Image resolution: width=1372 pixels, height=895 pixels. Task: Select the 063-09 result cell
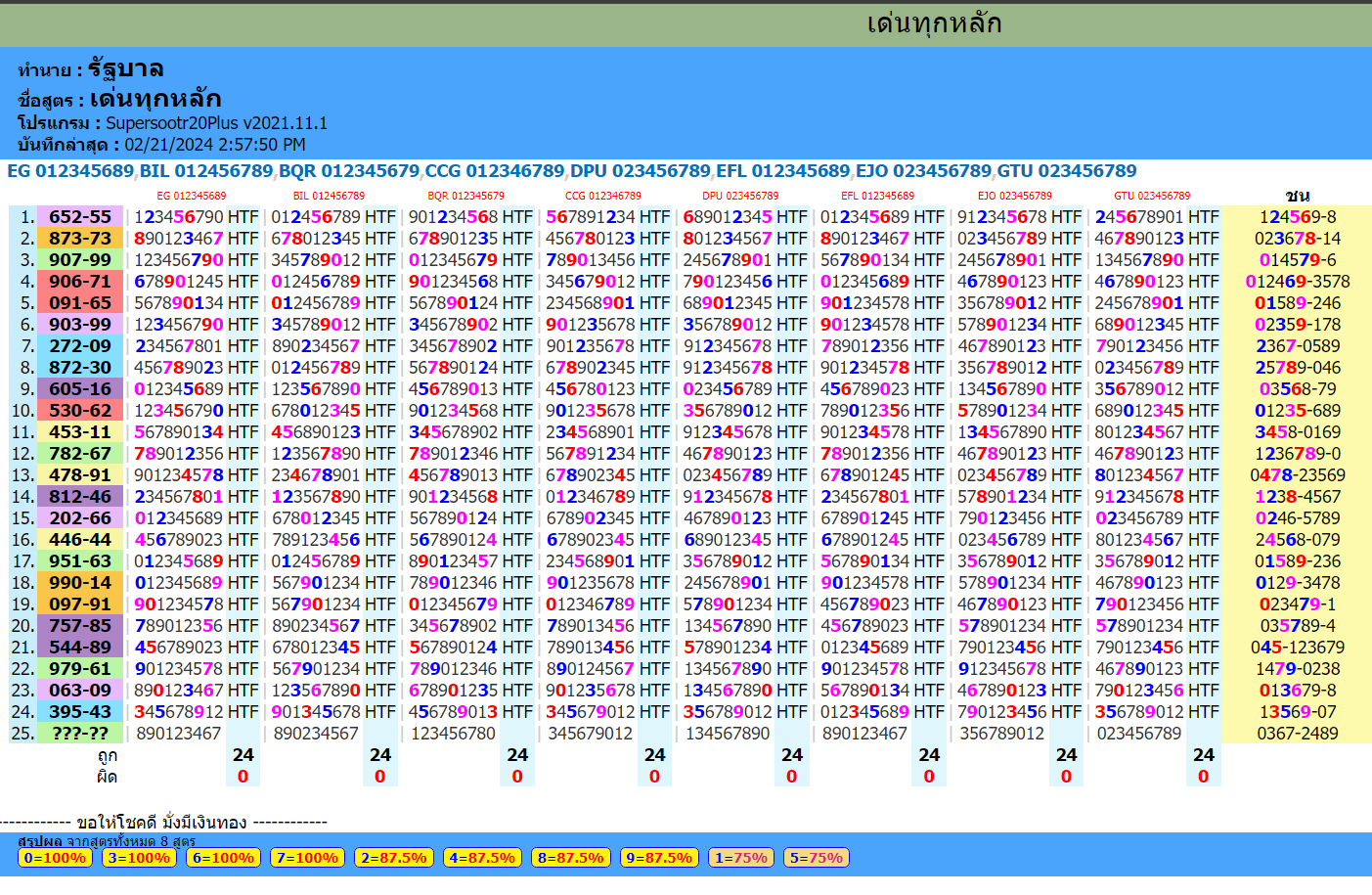tap(80, 691)
